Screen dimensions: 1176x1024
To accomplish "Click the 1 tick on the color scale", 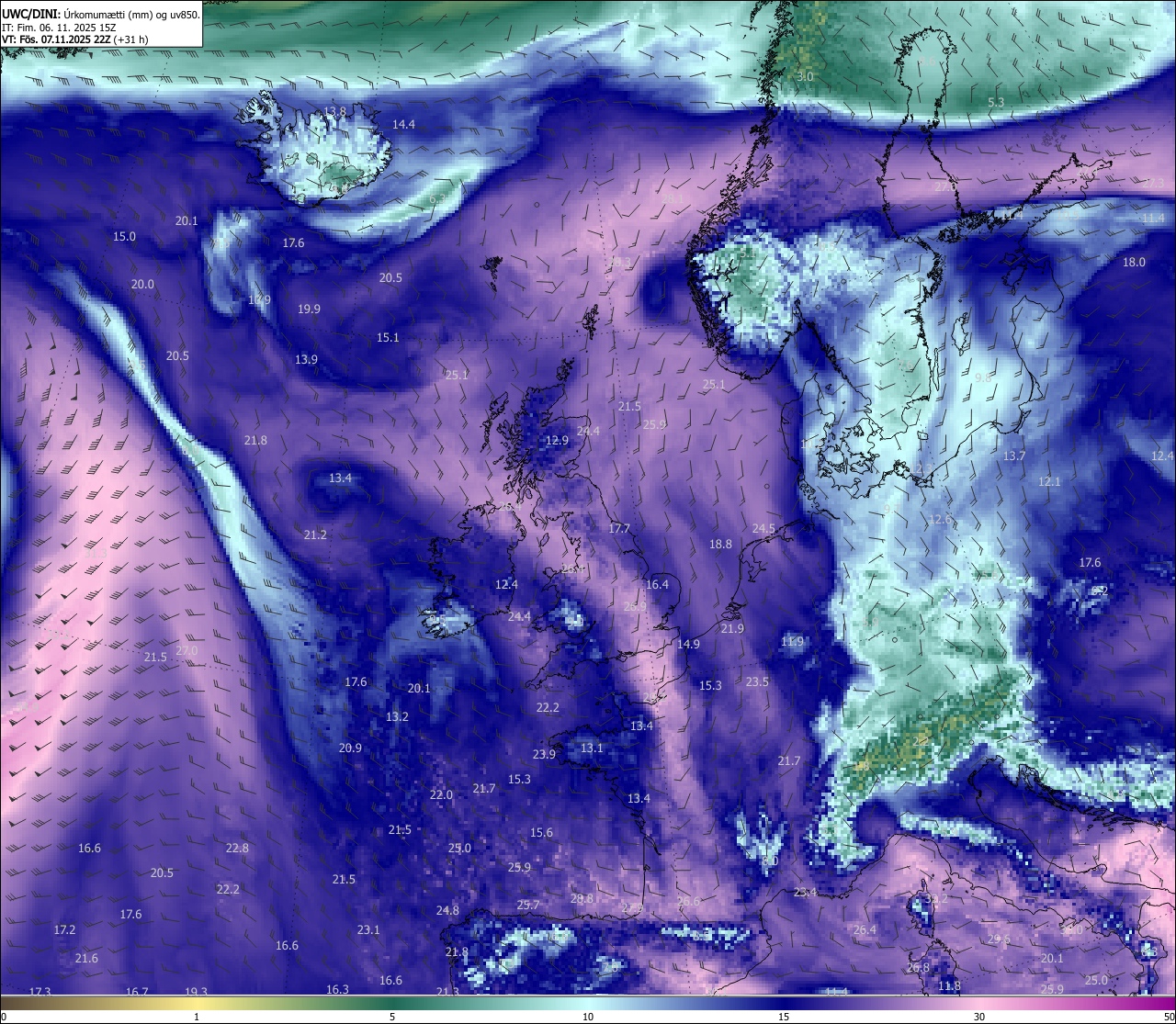I will [x=197, y=1017].
